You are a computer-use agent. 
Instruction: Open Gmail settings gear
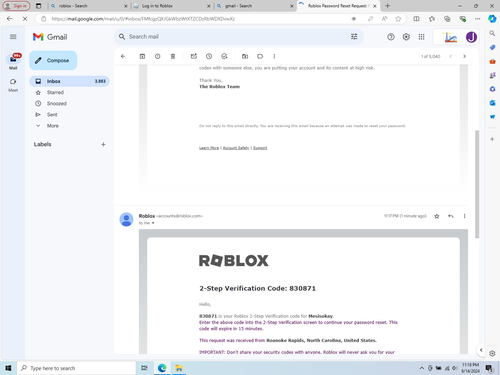(x=406, y=37)
